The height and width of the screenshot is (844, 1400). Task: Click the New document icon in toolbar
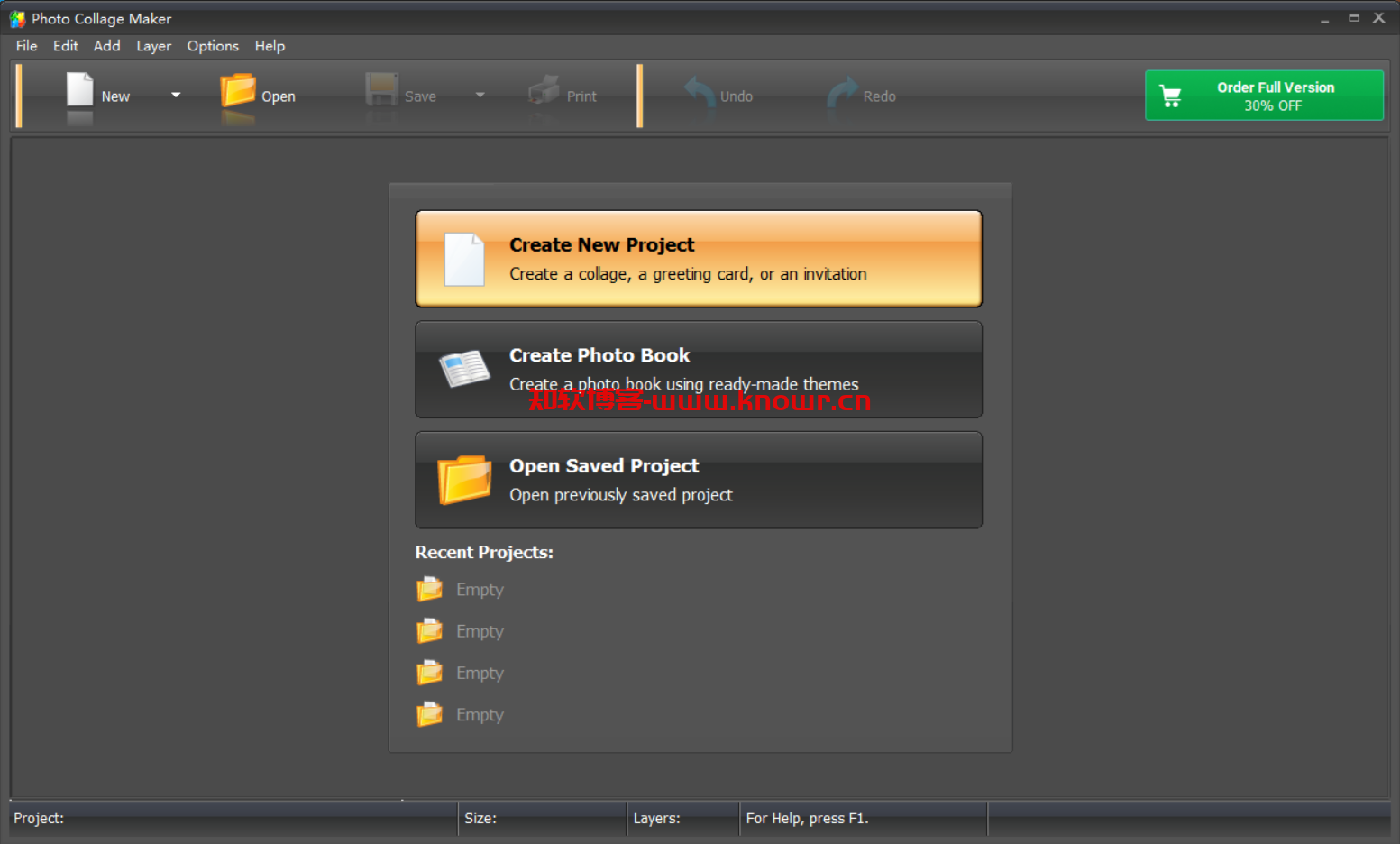pos(80,90)
